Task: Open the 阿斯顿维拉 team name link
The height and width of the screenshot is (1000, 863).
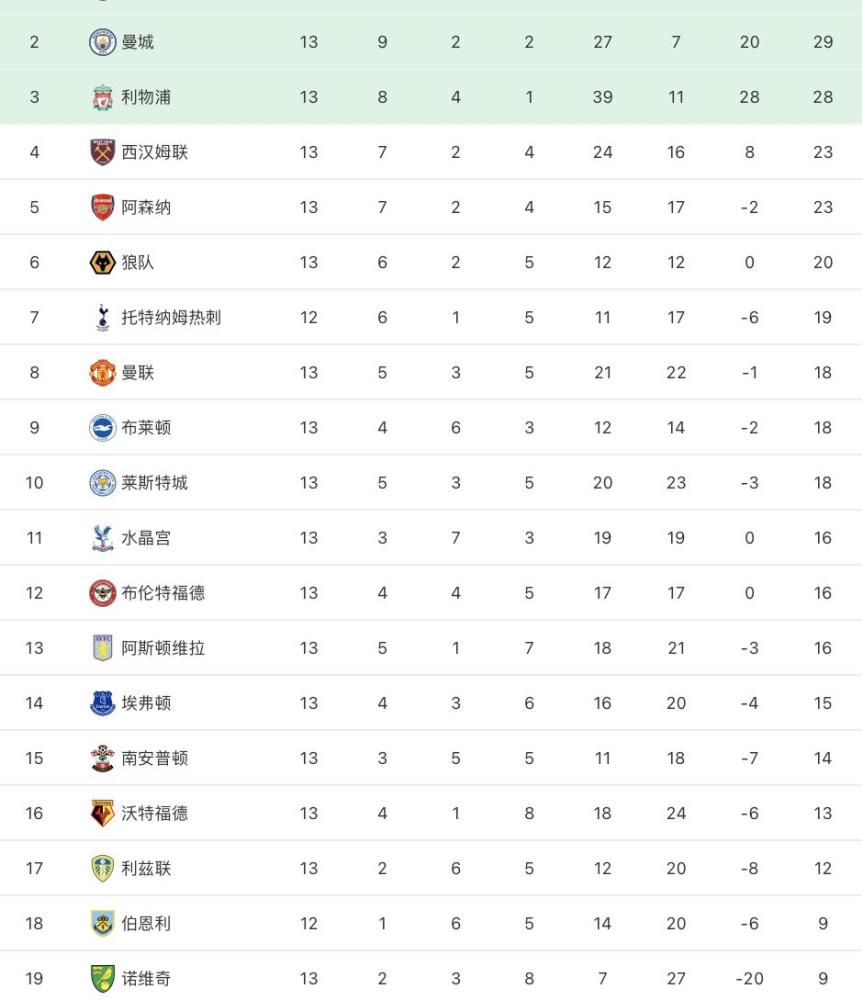Action: pyautogui.click(x=163, y=648)
